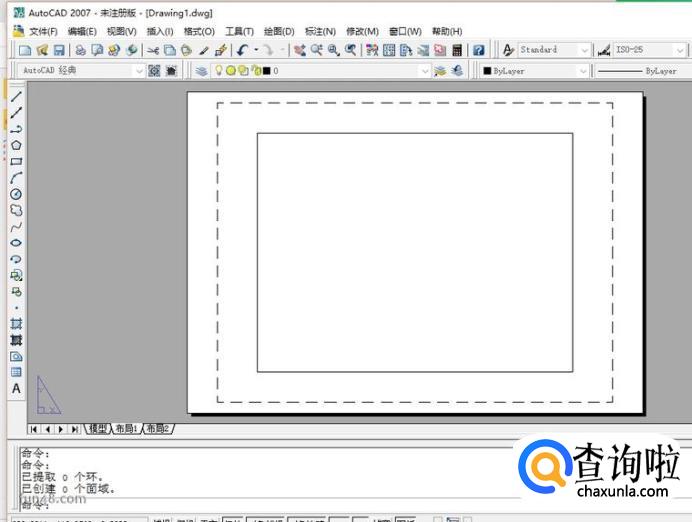Select the Rectangle drawing tool
The height and width of the screenshot is (522, 692).
[x=16, y=161]
